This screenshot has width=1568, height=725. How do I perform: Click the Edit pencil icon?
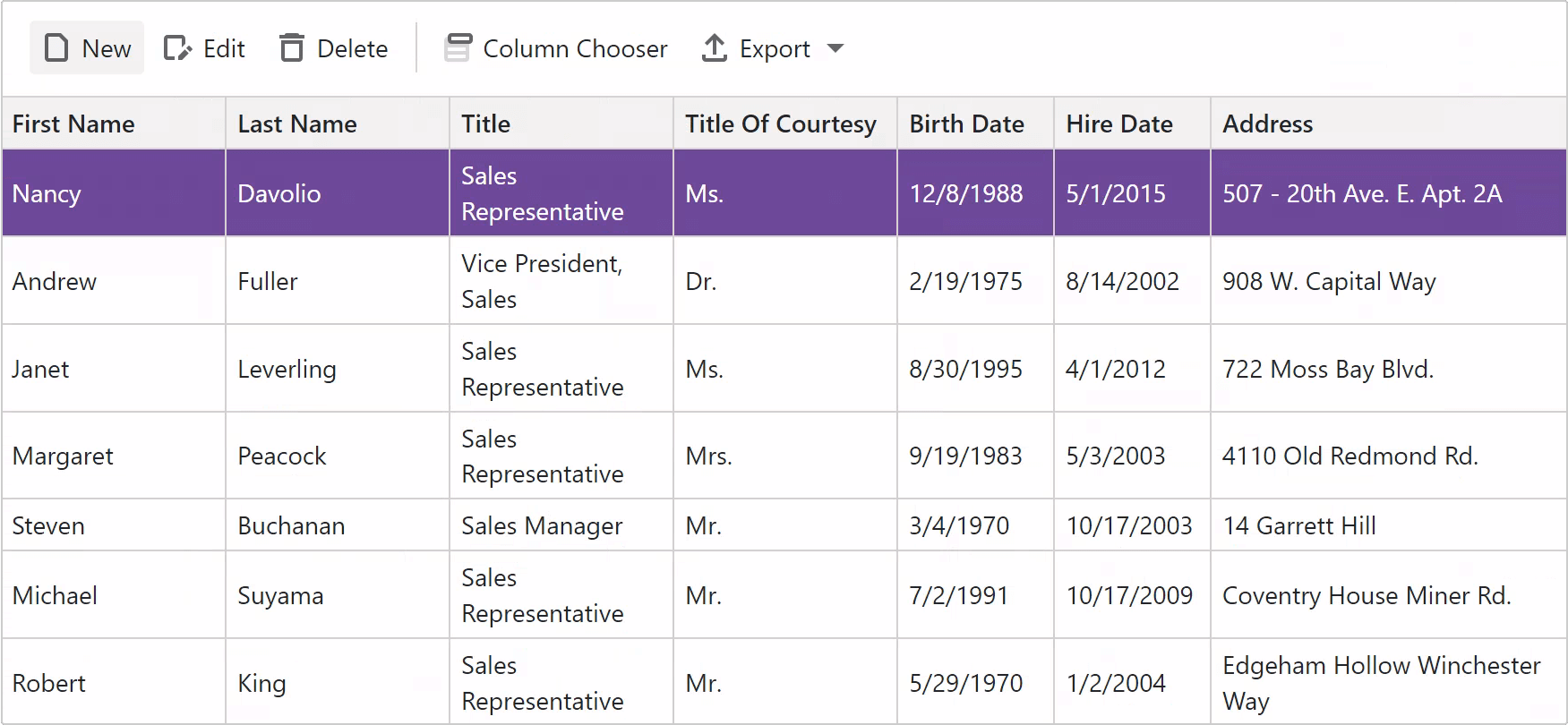pyautogui.click(x=177, y=48)
